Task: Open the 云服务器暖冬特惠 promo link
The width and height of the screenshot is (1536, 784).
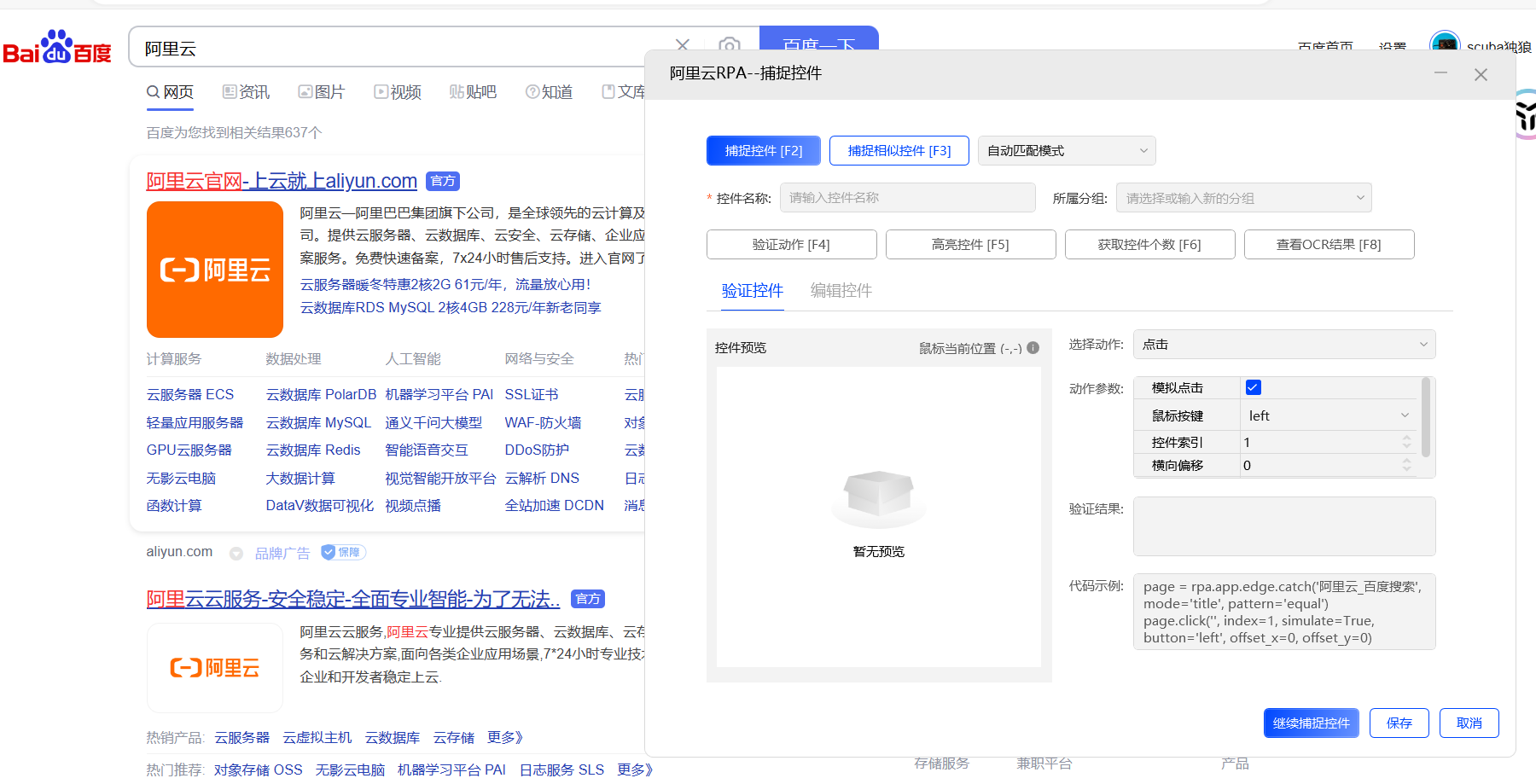Action: point(445,285)
